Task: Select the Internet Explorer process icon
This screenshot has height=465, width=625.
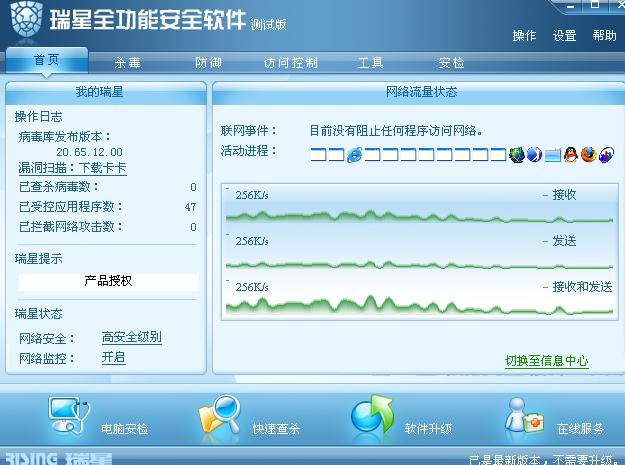Action: (354, 155)
